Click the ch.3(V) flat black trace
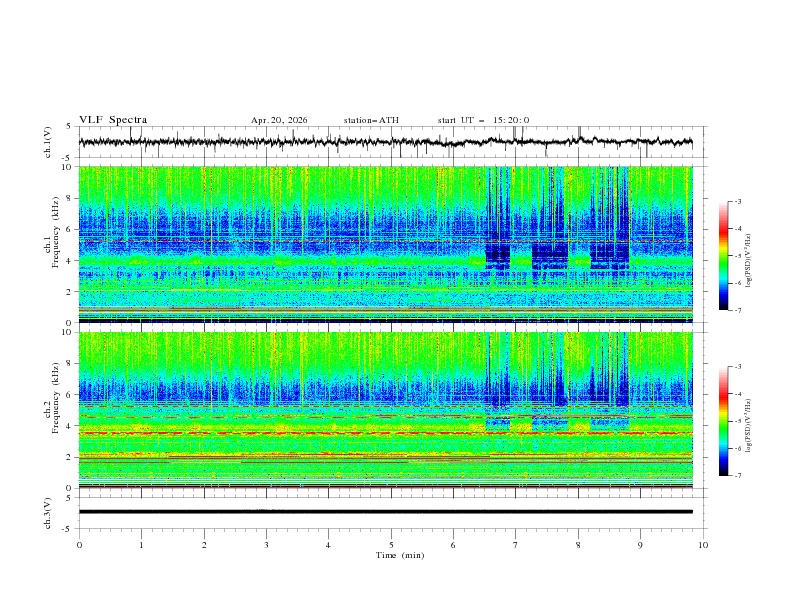The image size is (792, 612). pyautogui.click(x=385, y=512)
